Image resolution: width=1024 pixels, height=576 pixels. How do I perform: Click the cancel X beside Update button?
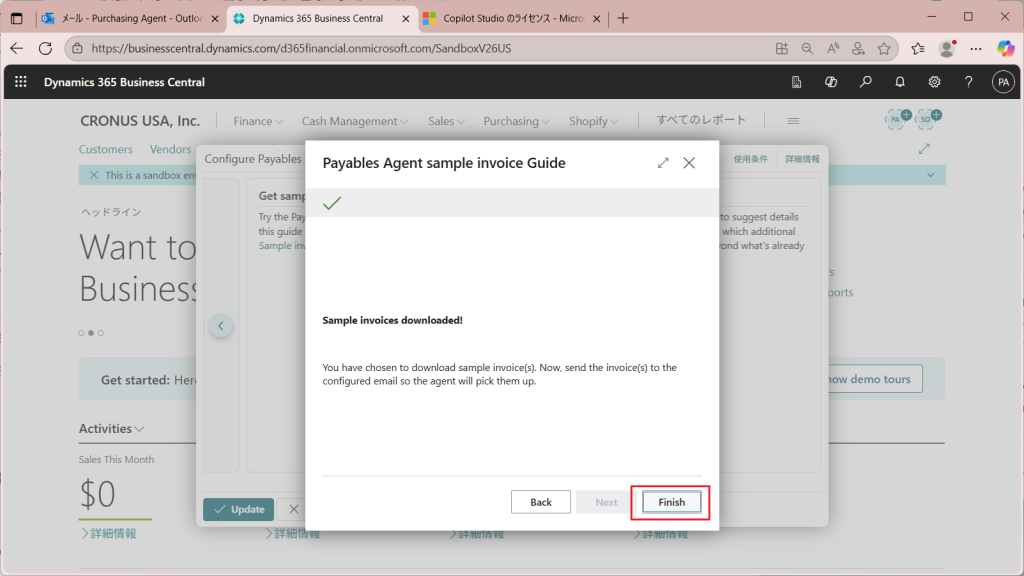point(293,509)
